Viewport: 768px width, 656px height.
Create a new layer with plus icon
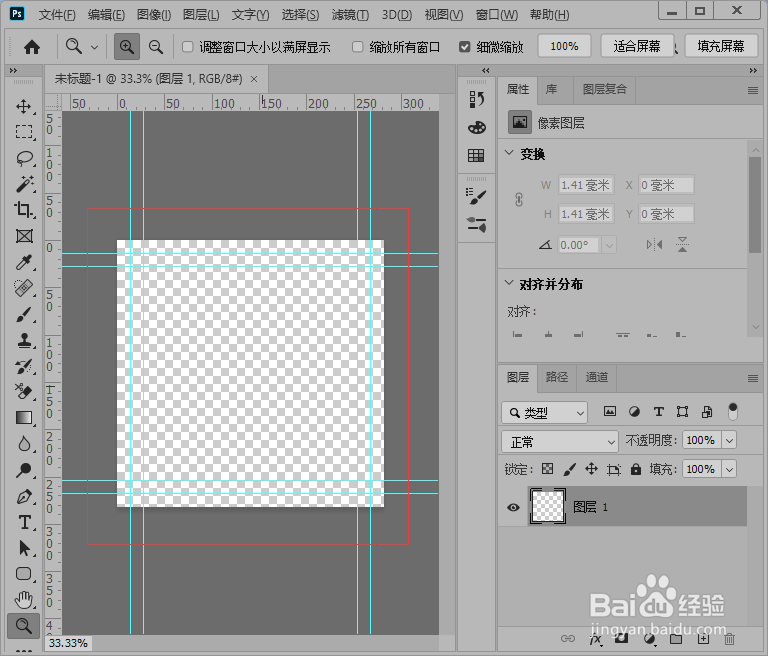[703, 639]
